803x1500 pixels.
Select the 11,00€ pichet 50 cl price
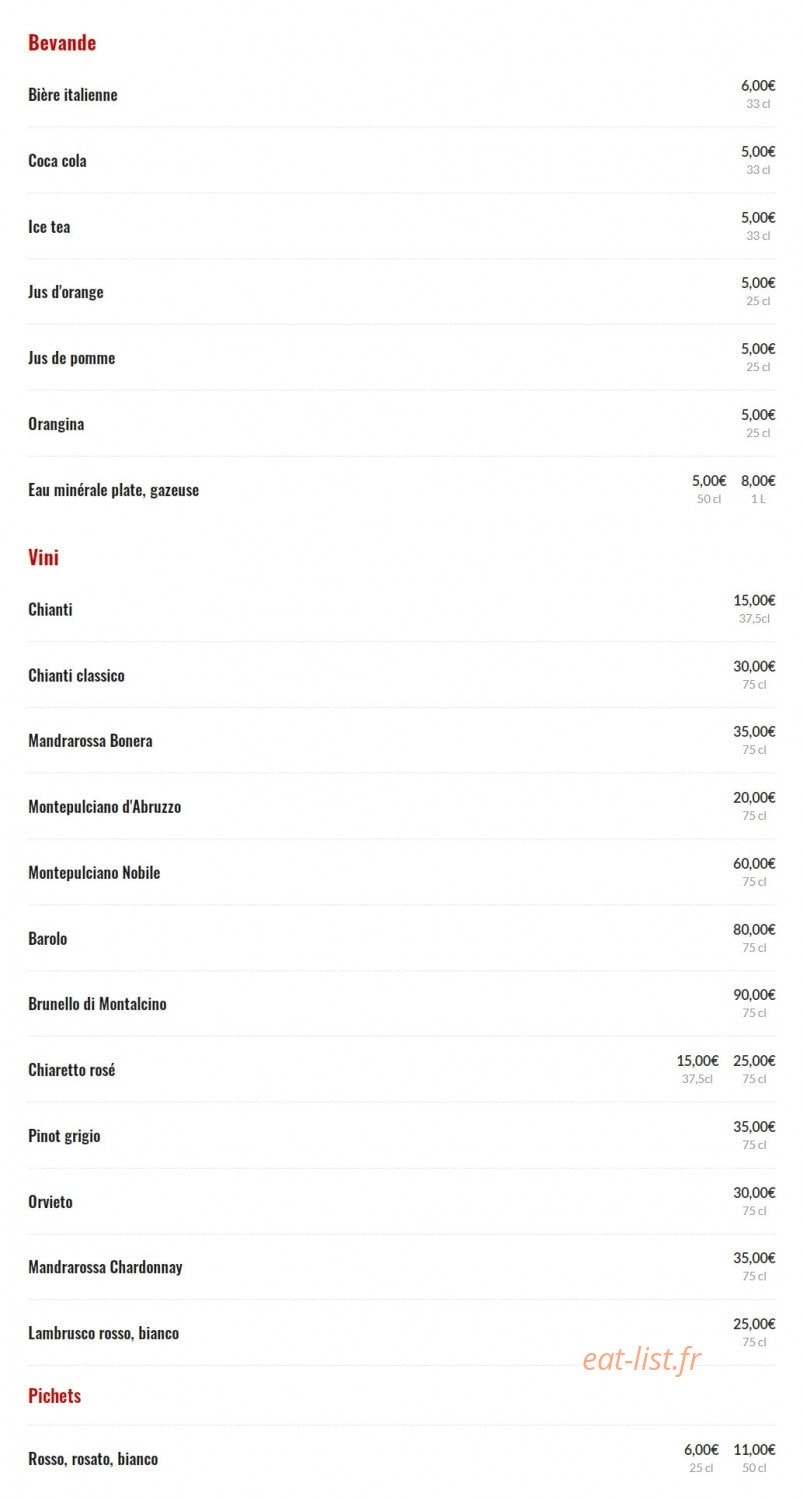point(754,1450)
